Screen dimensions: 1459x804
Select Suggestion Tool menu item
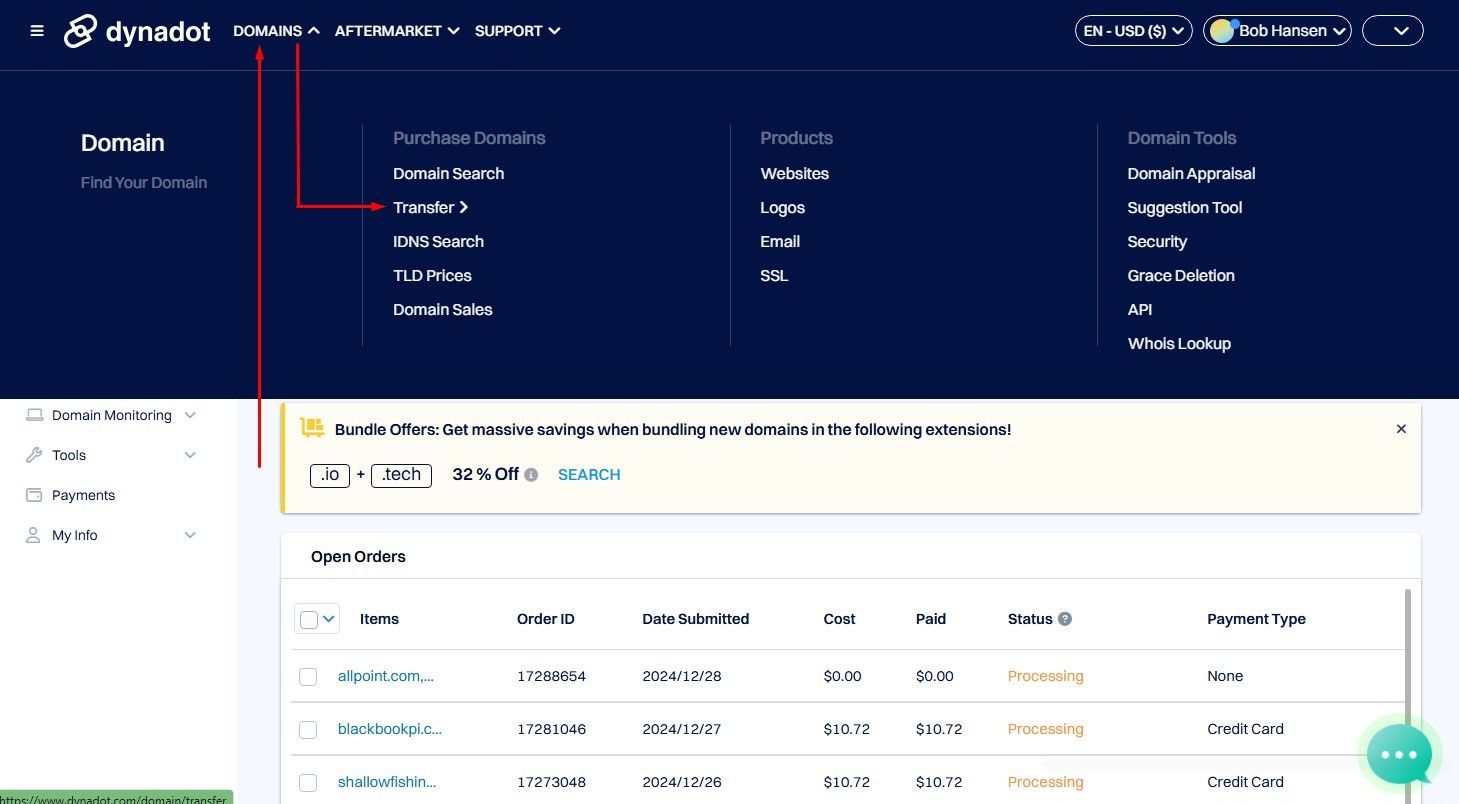pos(1185,208)
